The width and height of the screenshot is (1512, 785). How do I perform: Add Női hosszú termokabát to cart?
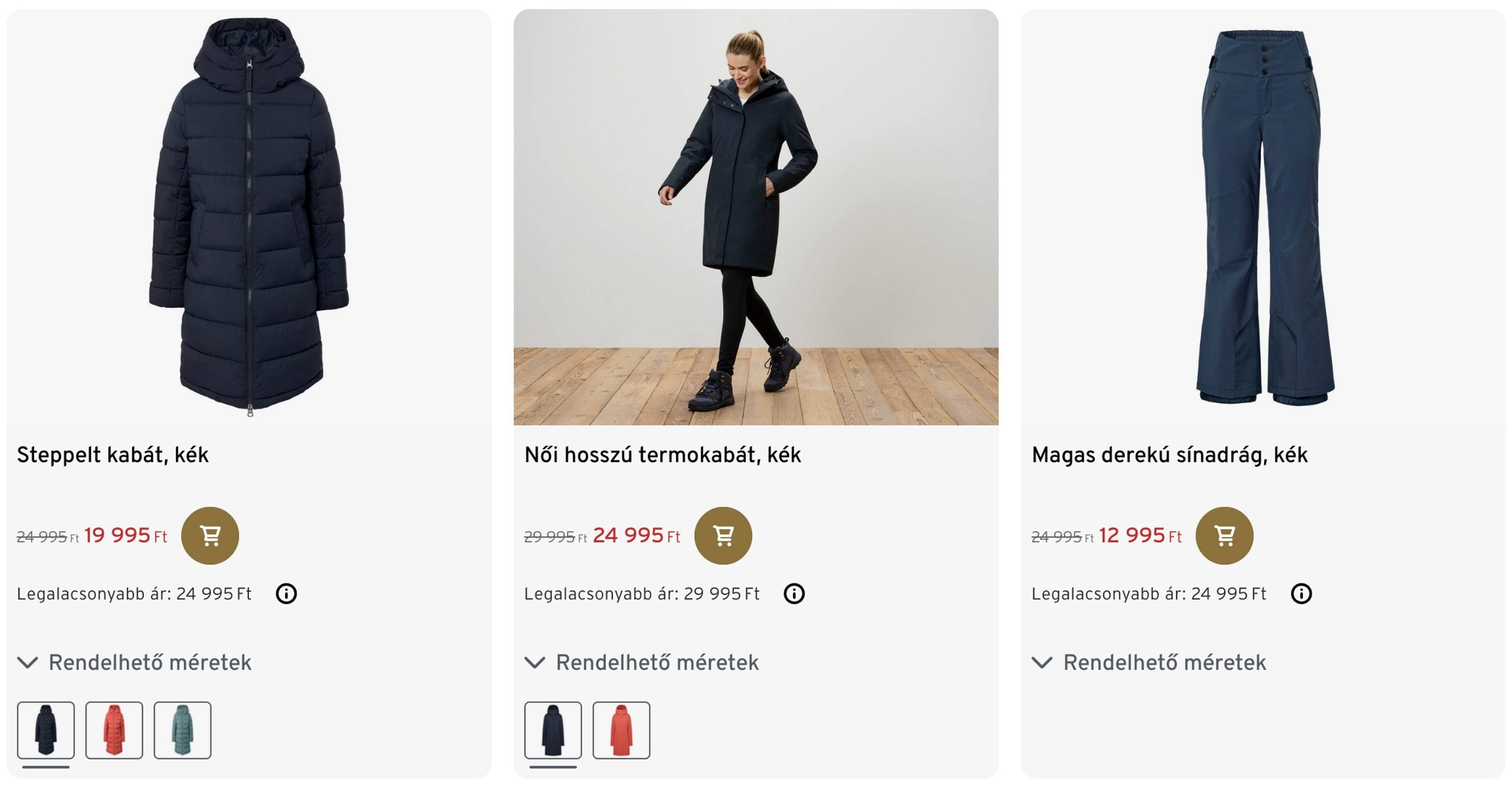tap(723, 535)
